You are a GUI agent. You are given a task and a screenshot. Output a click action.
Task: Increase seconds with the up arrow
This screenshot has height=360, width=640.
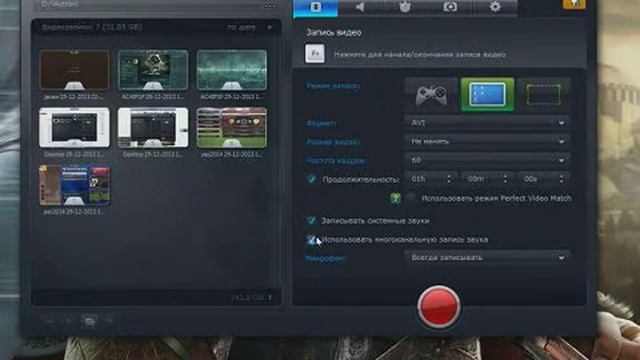coord(562,176)
